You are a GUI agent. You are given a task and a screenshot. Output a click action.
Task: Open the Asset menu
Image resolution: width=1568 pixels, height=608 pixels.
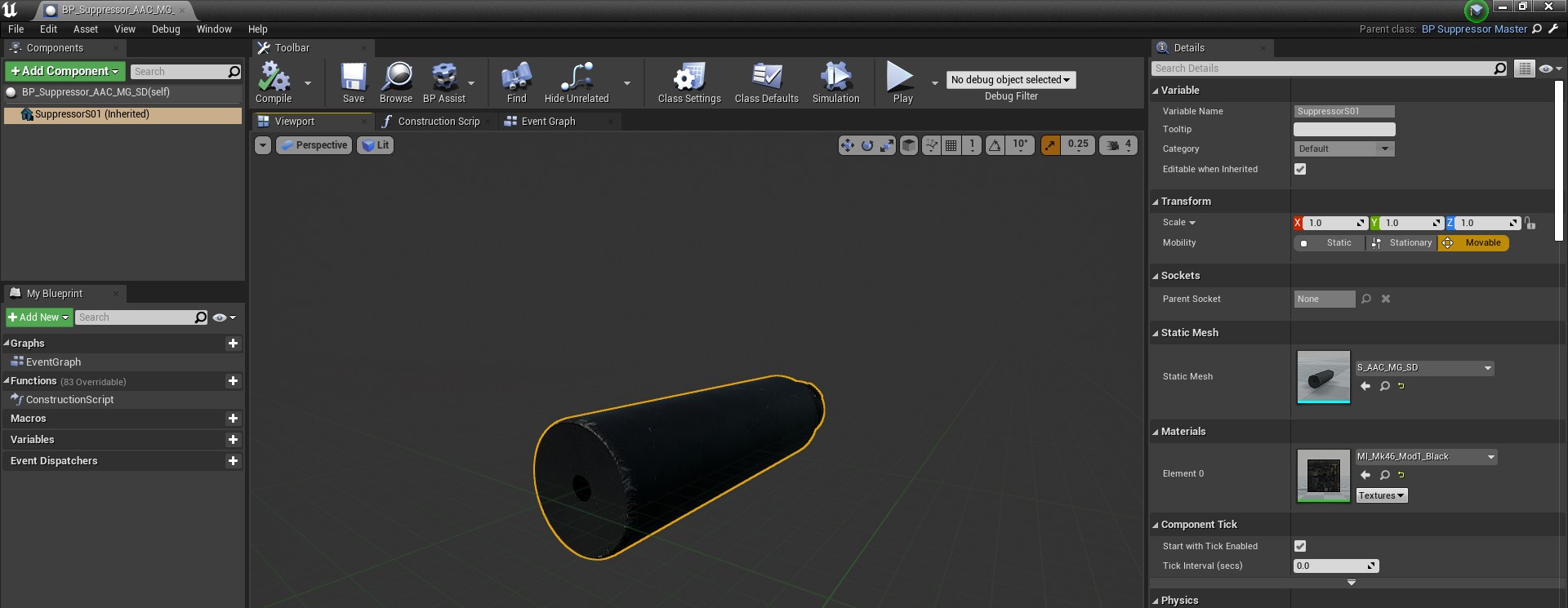[x=85, y=29]
